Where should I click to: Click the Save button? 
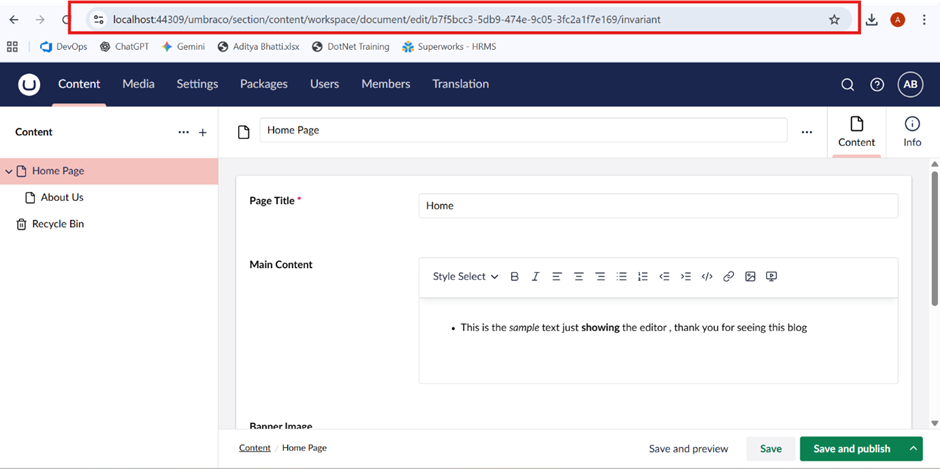(770, 449)
